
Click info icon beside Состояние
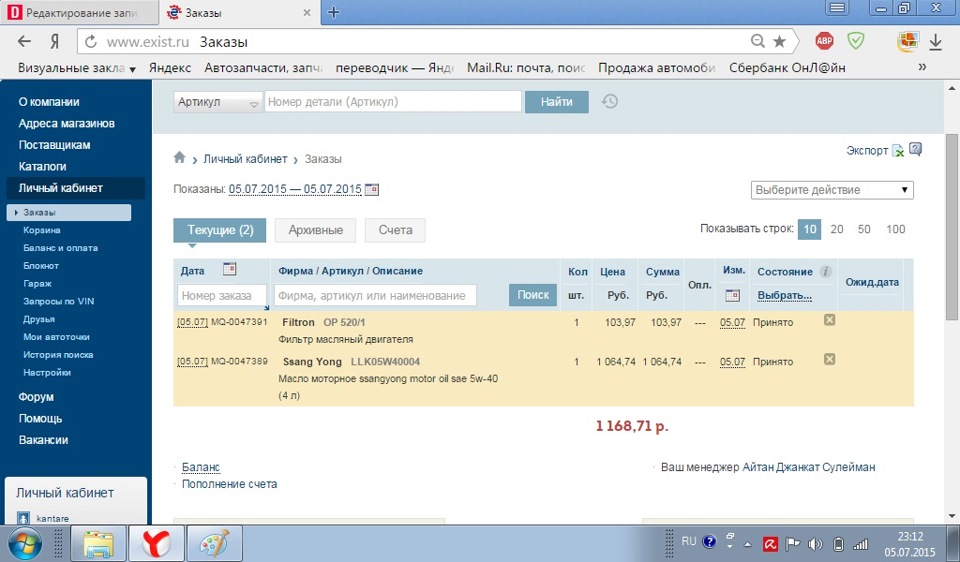point(825,271)
